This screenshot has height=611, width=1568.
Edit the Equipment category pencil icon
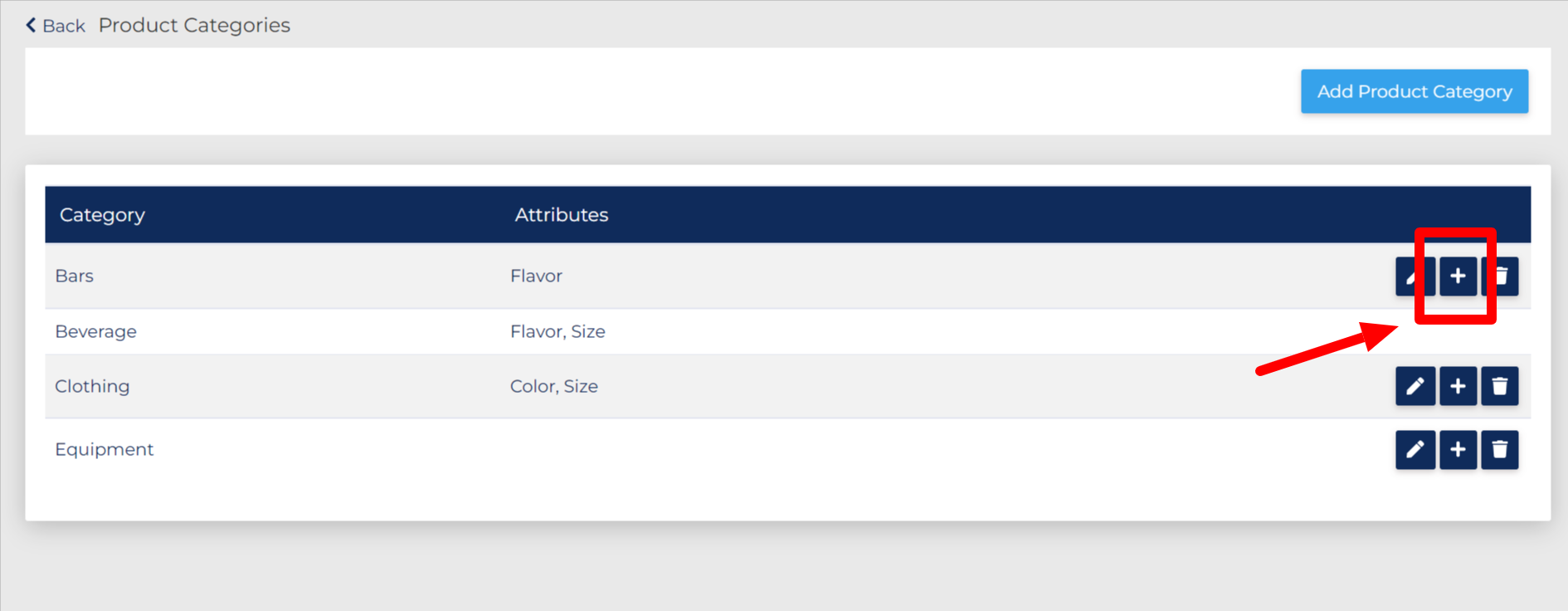pos(1415,450)
